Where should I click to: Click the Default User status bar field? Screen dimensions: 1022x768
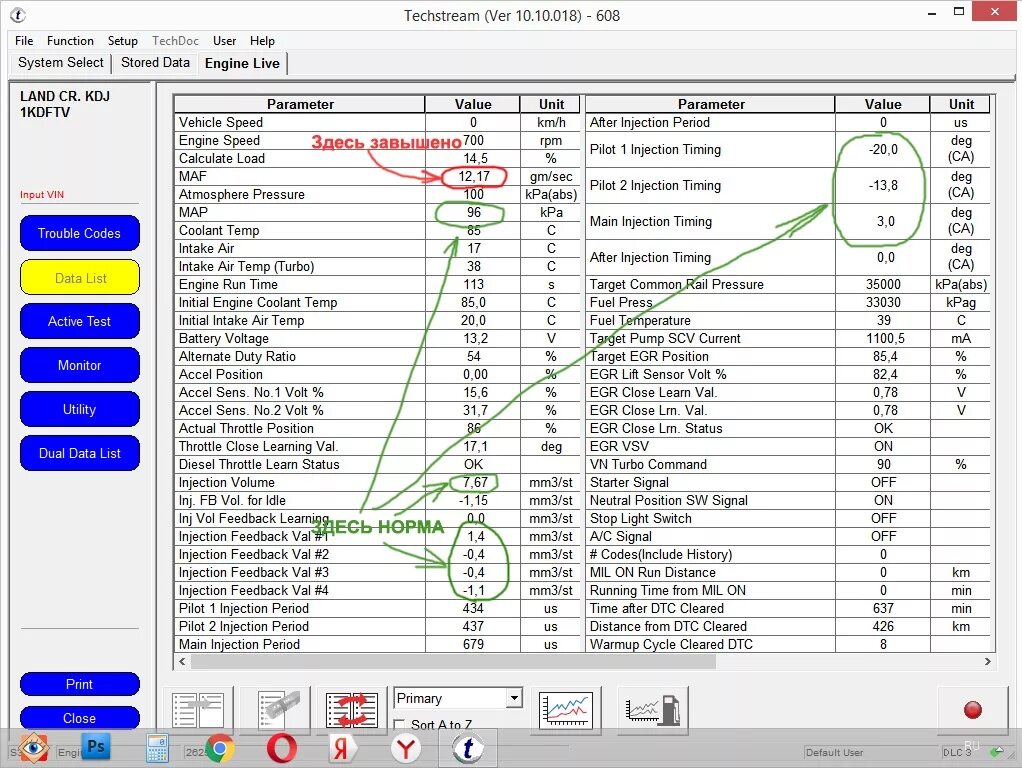click(x=870, y=752)
